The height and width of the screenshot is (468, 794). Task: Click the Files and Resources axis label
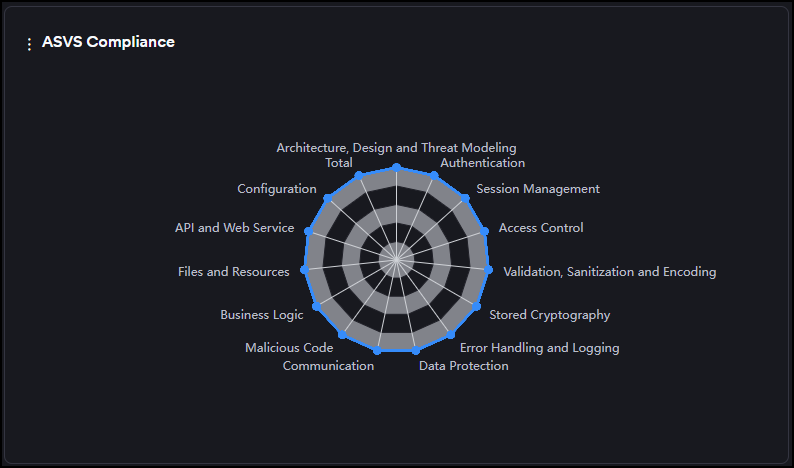[x=233, y=272]
